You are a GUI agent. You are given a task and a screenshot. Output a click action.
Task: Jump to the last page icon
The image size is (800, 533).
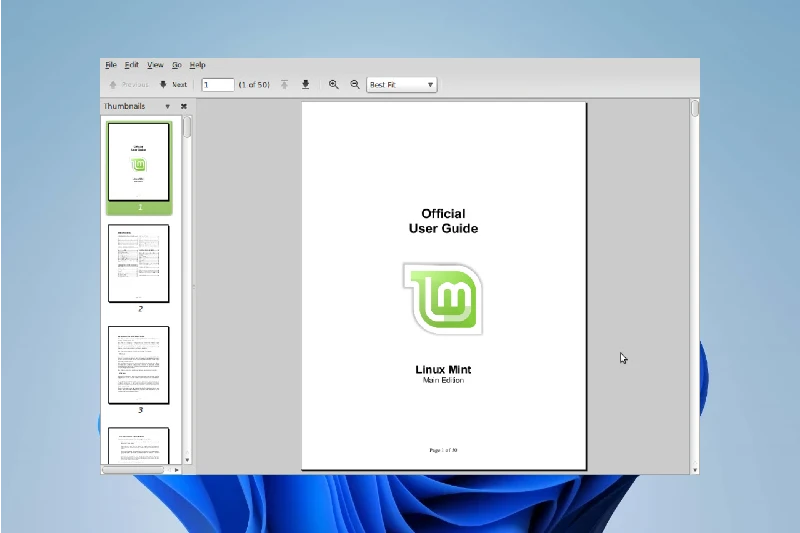306,85
